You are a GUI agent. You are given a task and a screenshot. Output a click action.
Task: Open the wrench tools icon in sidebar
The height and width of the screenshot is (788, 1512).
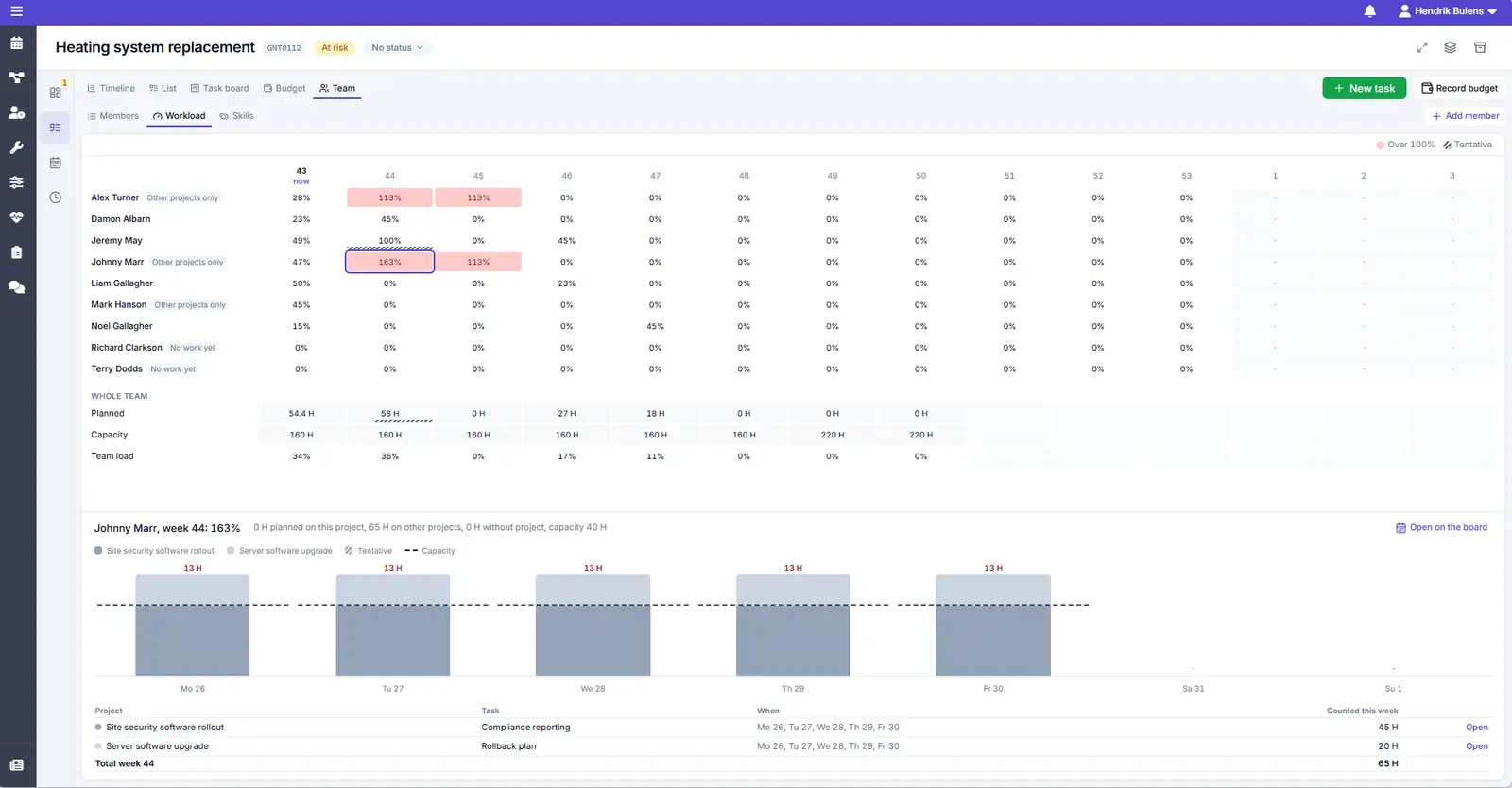(16, 147)
